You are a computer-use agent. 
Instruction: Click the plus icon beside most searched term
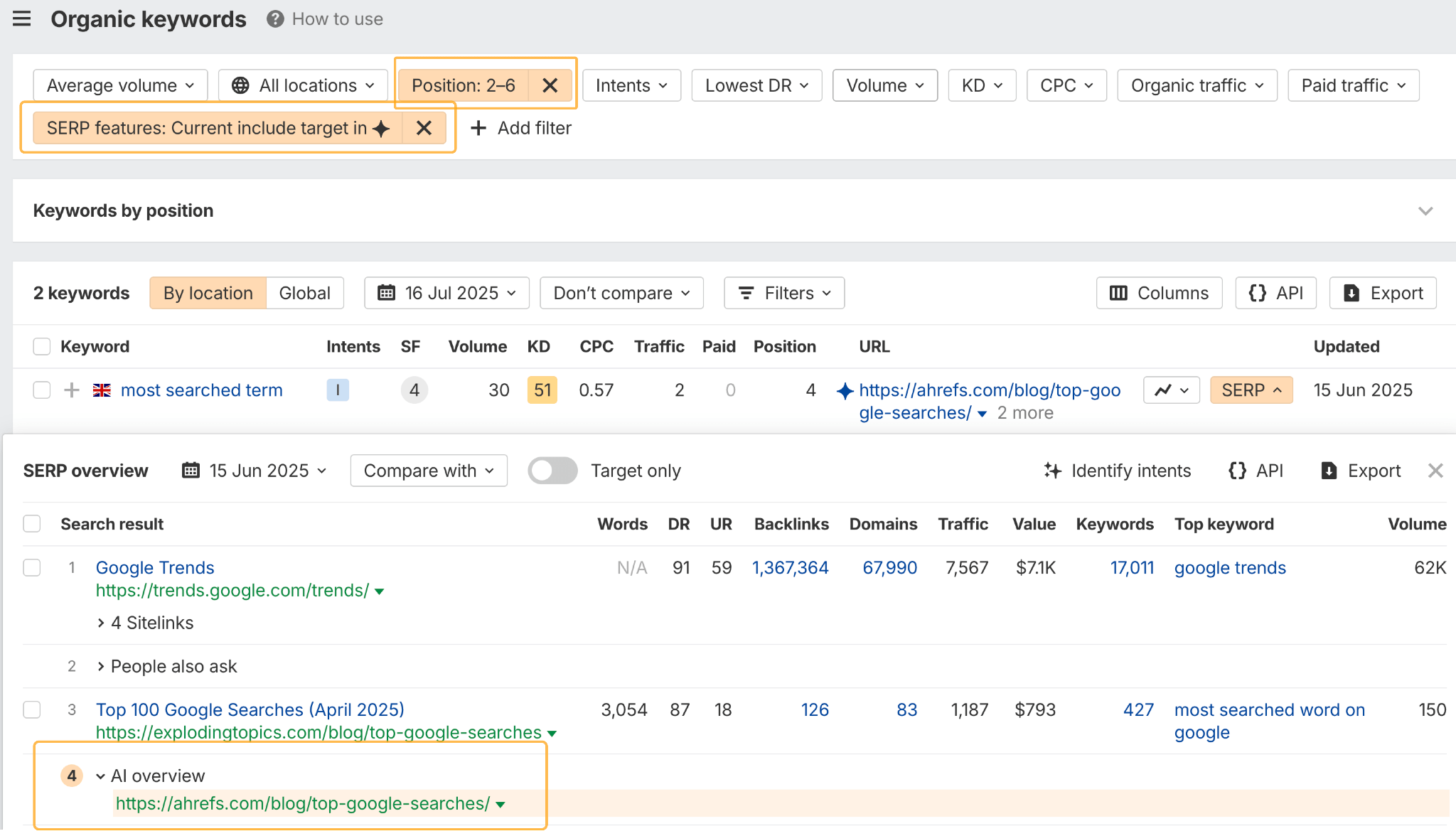(72, 390)
